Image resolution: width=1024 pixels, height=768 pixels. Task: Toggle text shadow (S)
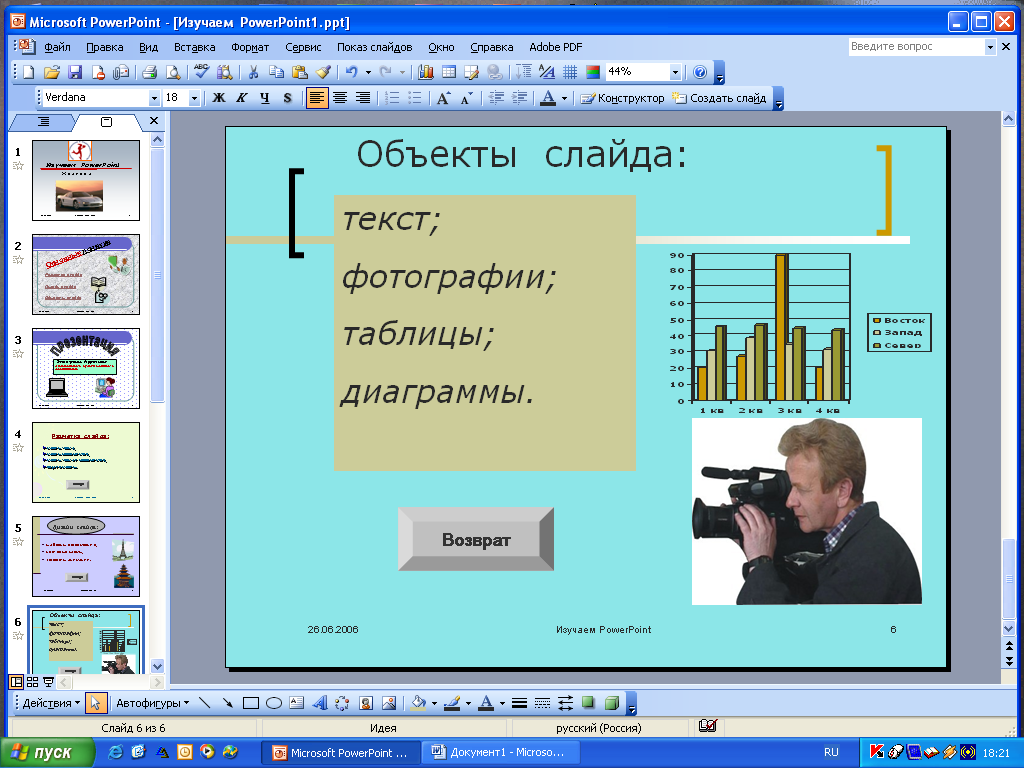point(287,98)
